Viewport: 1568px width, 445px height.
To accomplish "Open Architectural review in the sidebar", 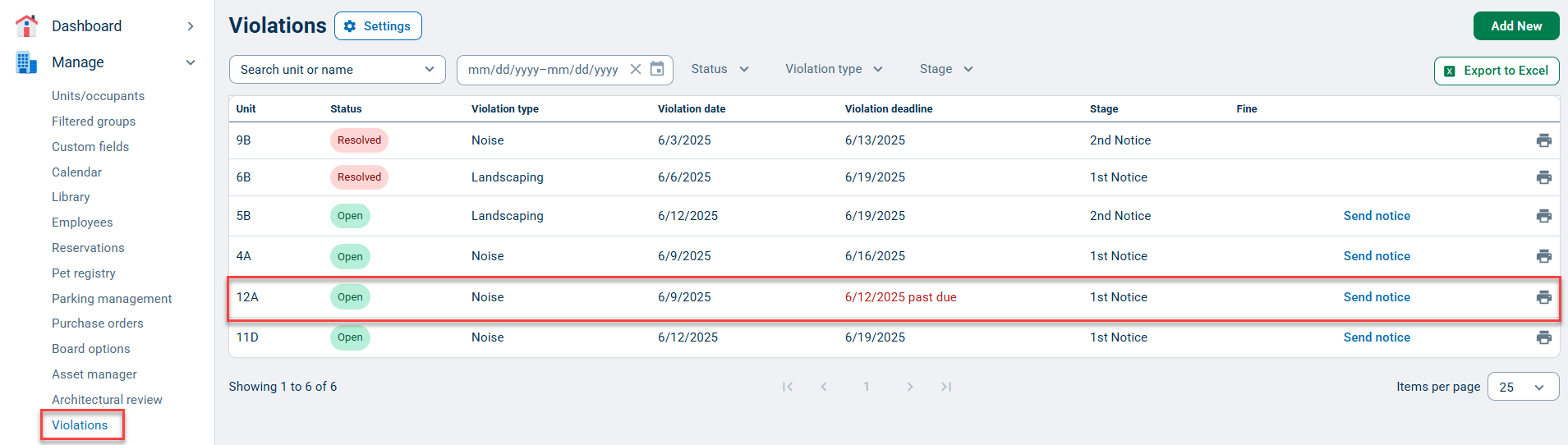I will click(107, 400).
